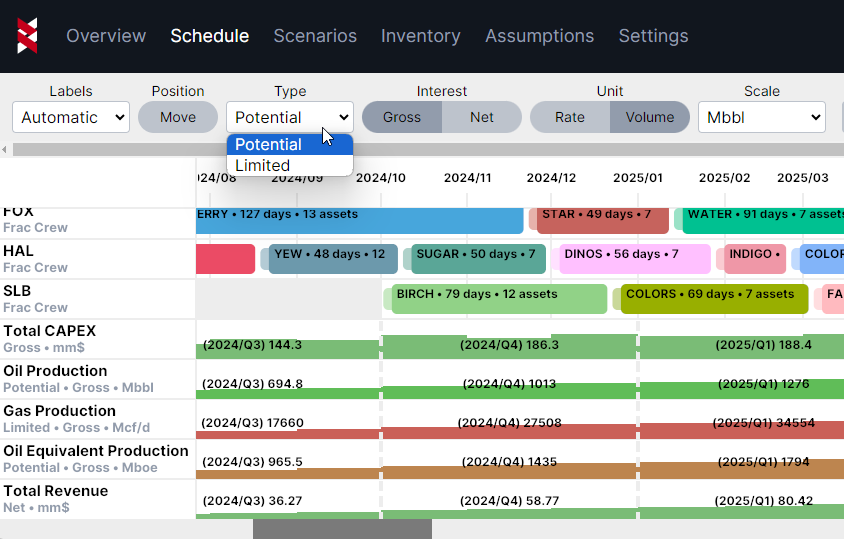Choose Limited from the Type list
The image size is (844, 539).
[263, 166]
